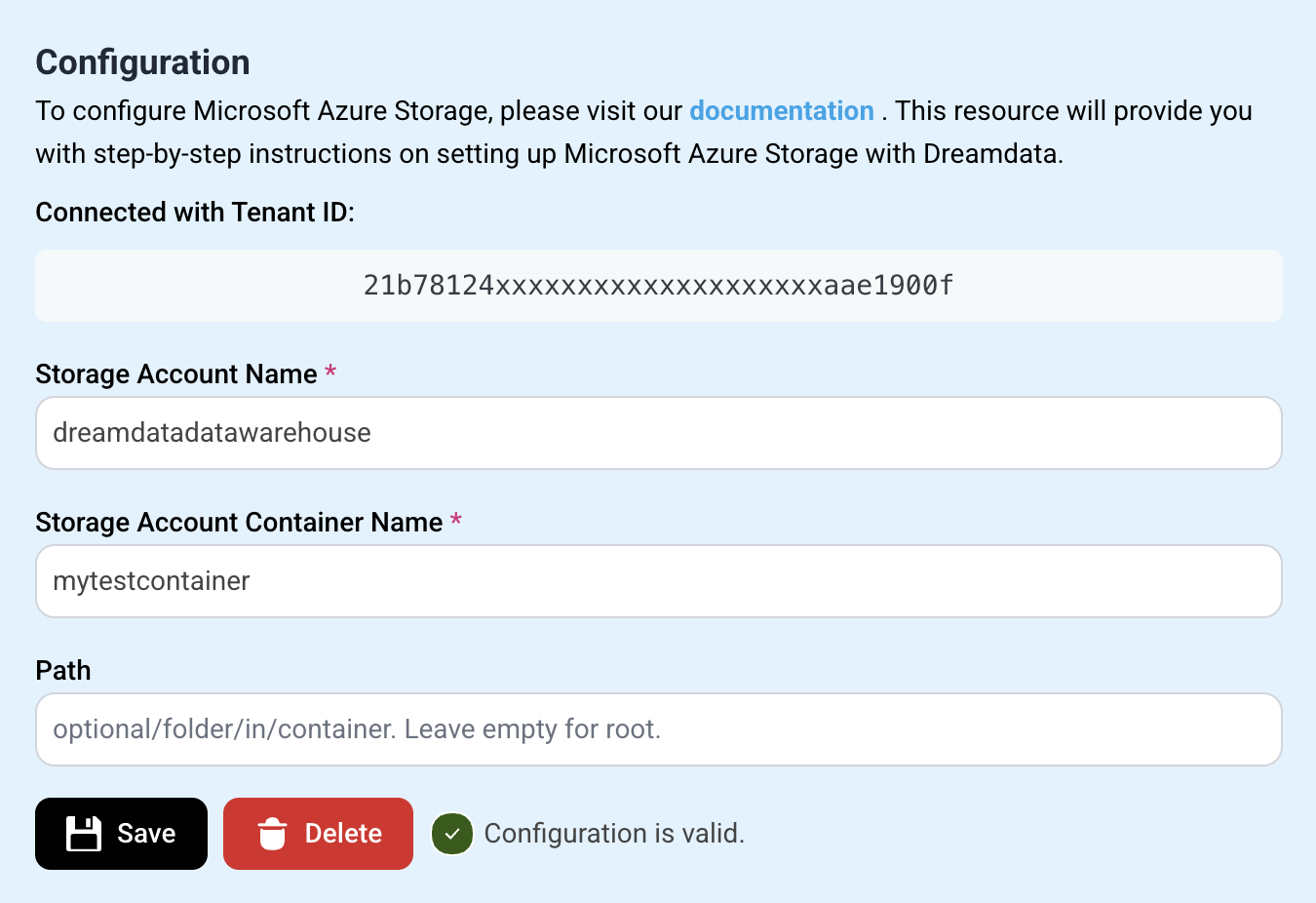The width and height of the screenshot is (1316, 903).
Task: Click the trash can icon on Delete
Action: tap(272, 834)
